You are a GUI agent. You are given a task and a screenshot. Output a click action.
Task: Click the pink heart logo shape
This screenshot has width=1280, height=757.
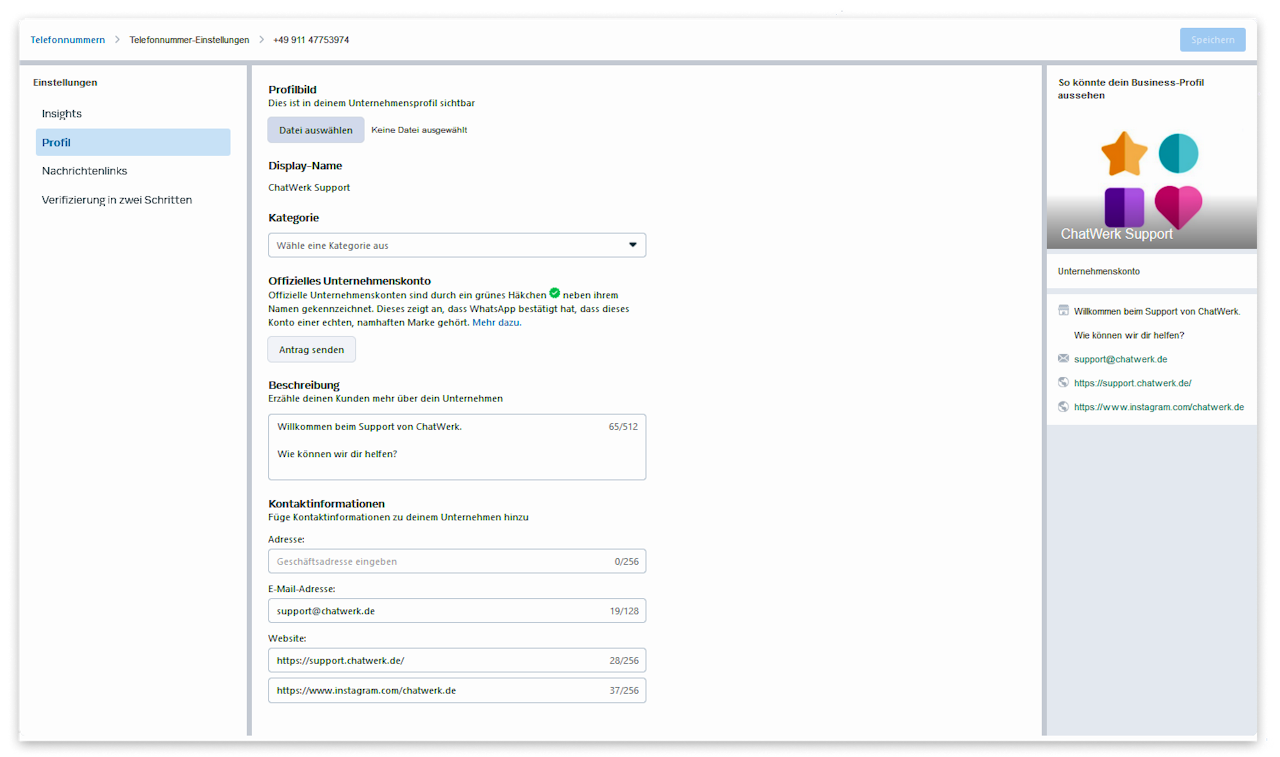pyautogui.click(x=1178, y=207)
